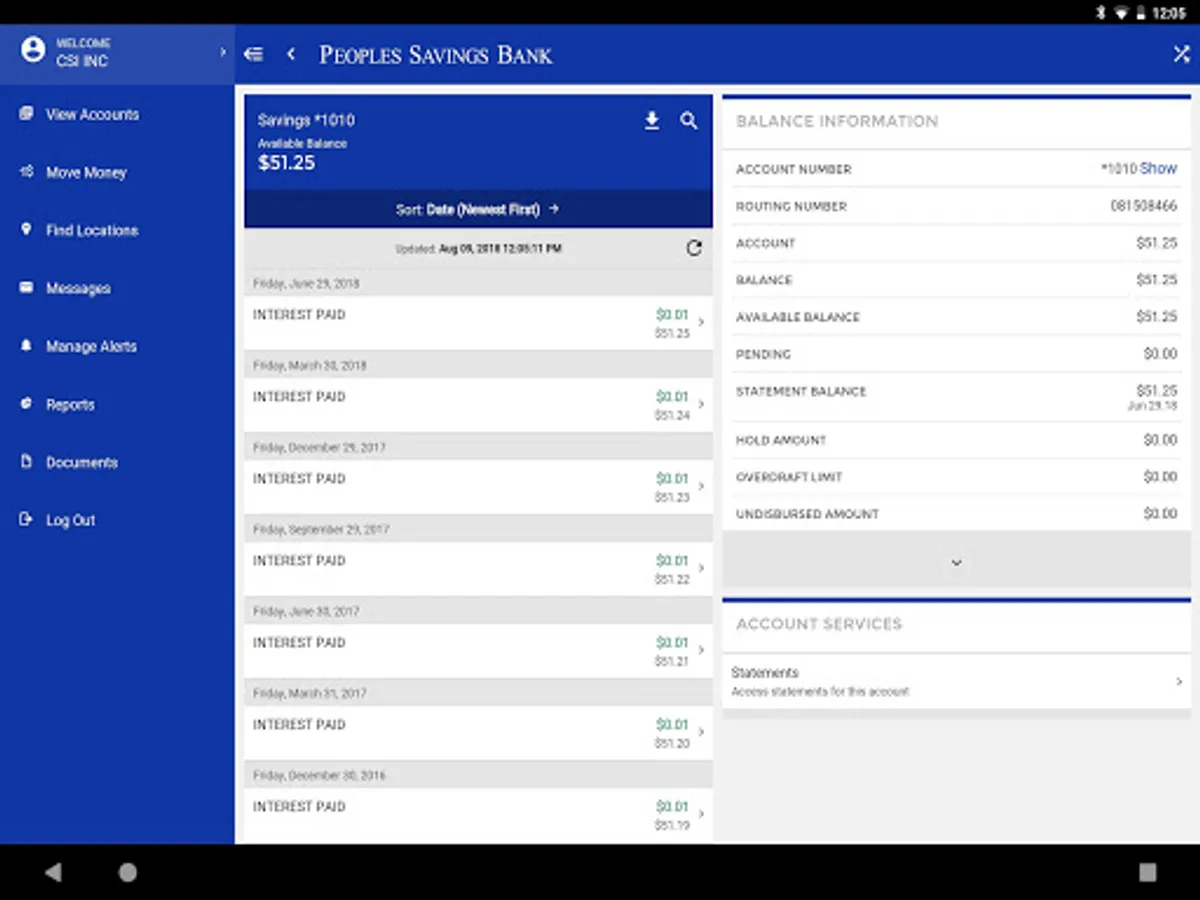Click the Friday, June 29, 2018 date header
Image resolution: width=1200 pixels, height=900 pixels.
point(306,283)
